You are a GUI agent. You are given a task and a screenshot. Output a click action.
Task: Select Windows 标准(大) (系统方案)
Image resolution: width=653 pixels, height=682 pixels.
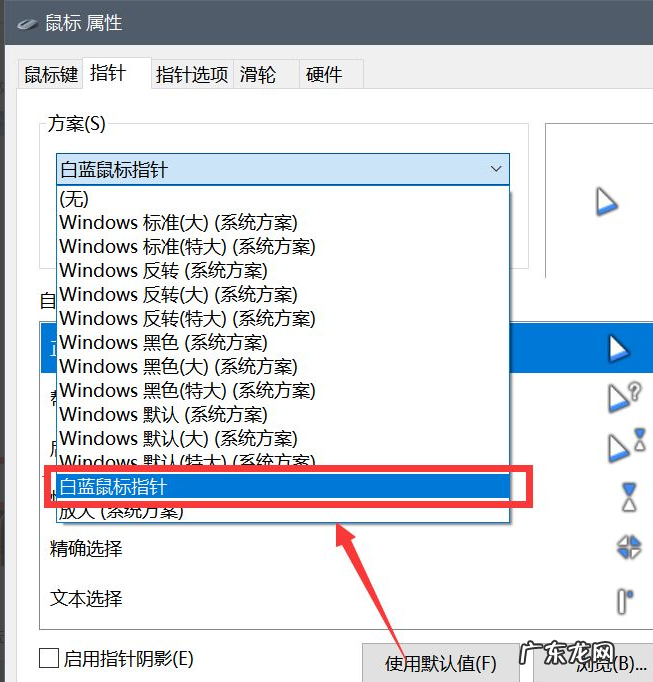coord(283,223)
